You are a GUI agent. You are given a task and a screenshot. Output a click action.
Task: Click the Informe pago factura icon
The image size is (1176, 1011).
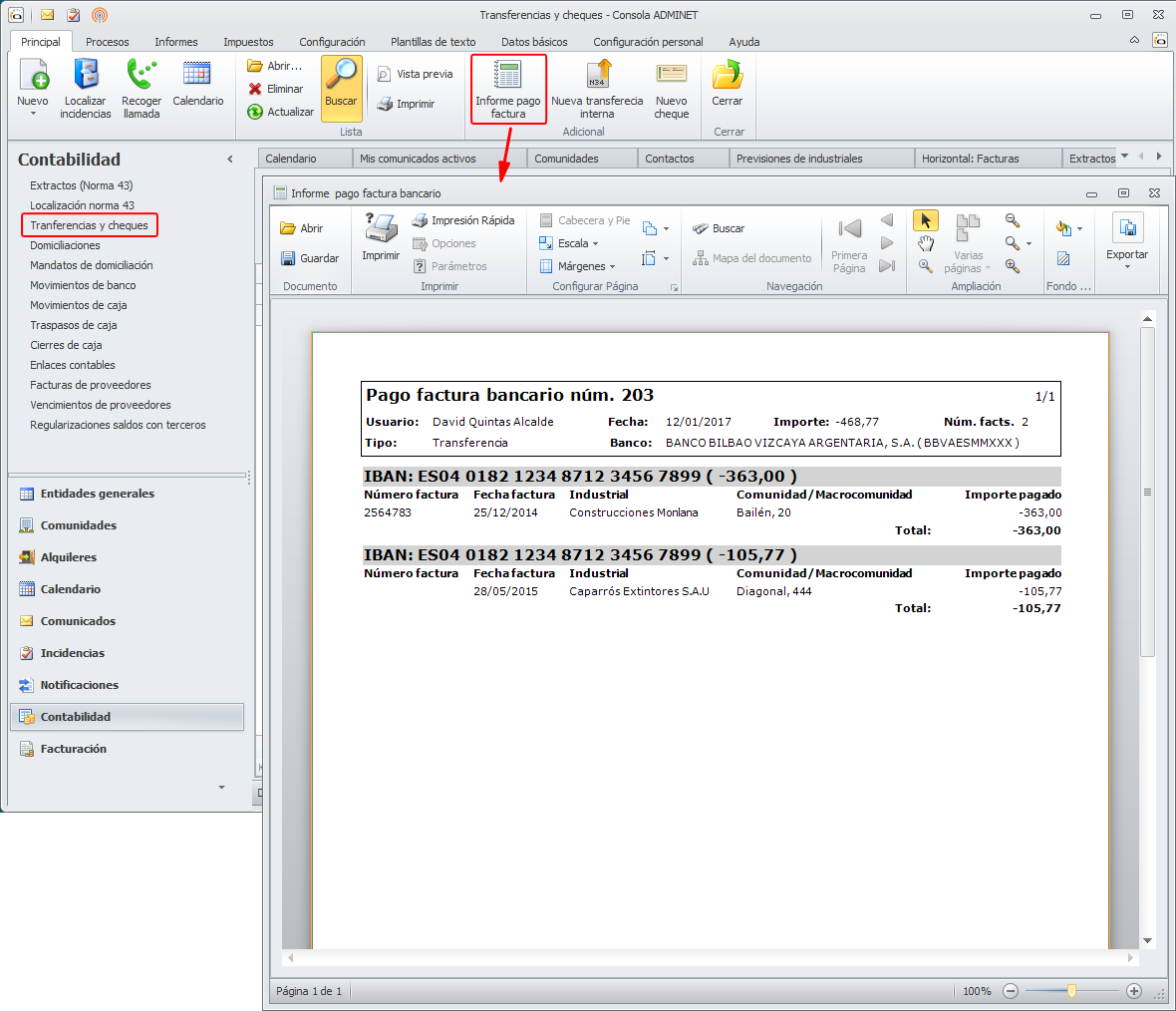click(x=507, y=76)
